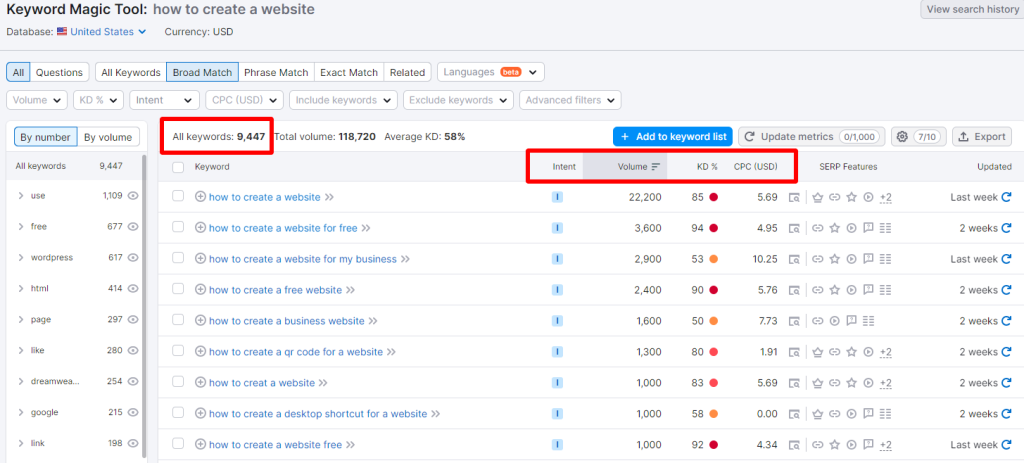Refresh the "how to create a website free" row

[x=1006, y=445]
